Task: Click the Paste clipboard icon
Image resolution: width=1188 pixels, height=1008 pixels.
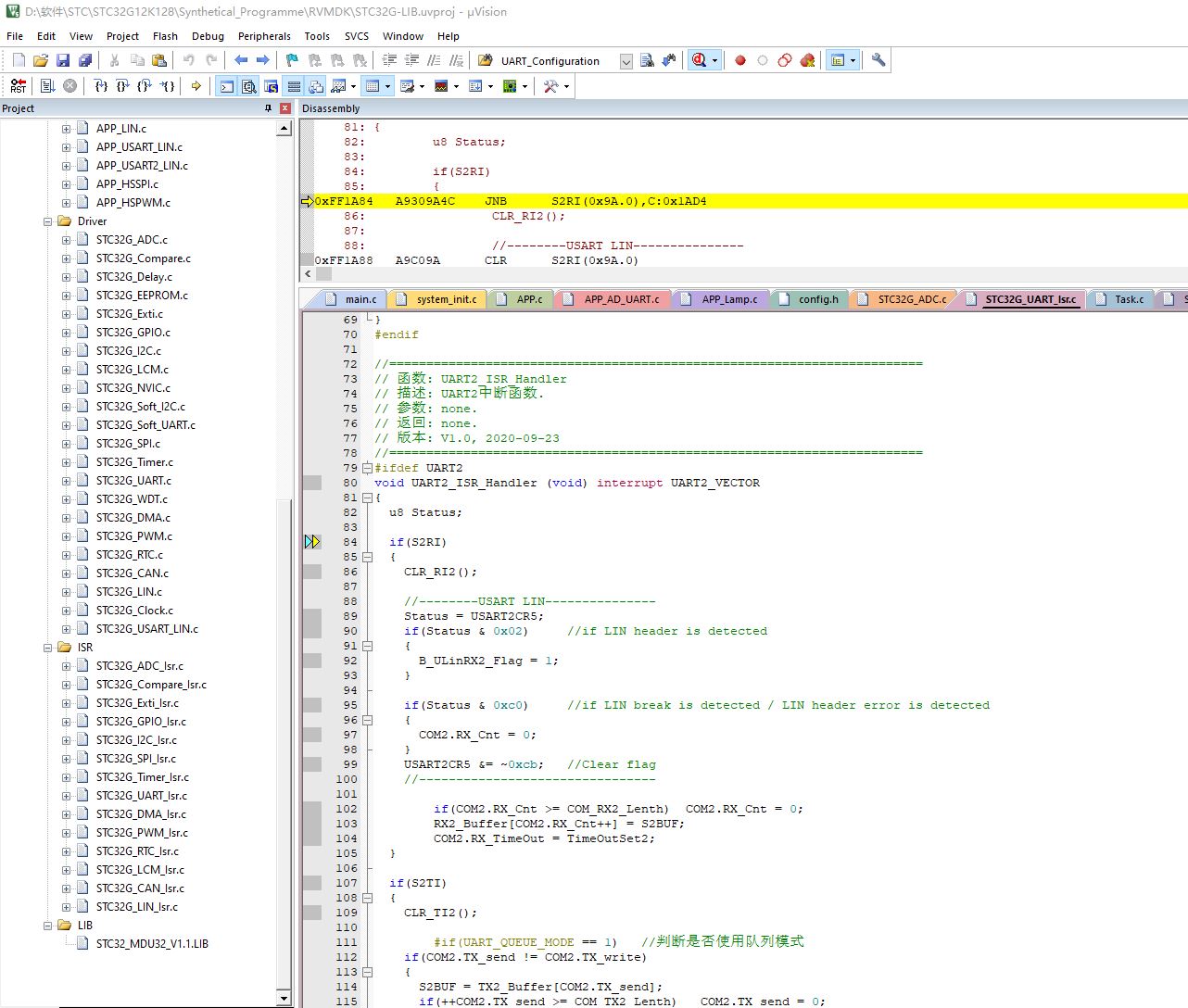Action: pyautogui.click(x=159, y=60)
